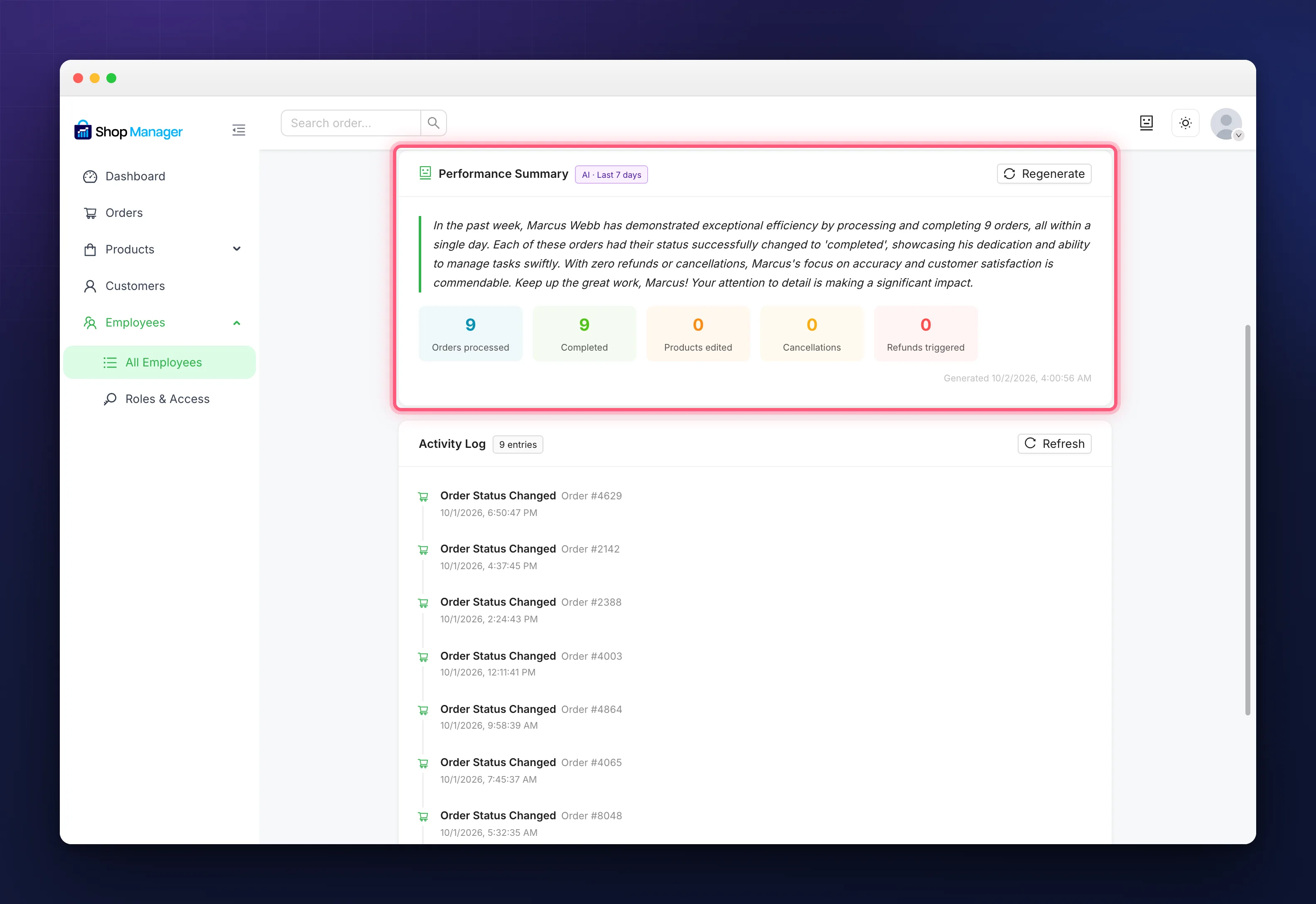Screen dimensions: 1316x904
Task: Click the cart icon beside Order #4003
Action: point(423,657)
